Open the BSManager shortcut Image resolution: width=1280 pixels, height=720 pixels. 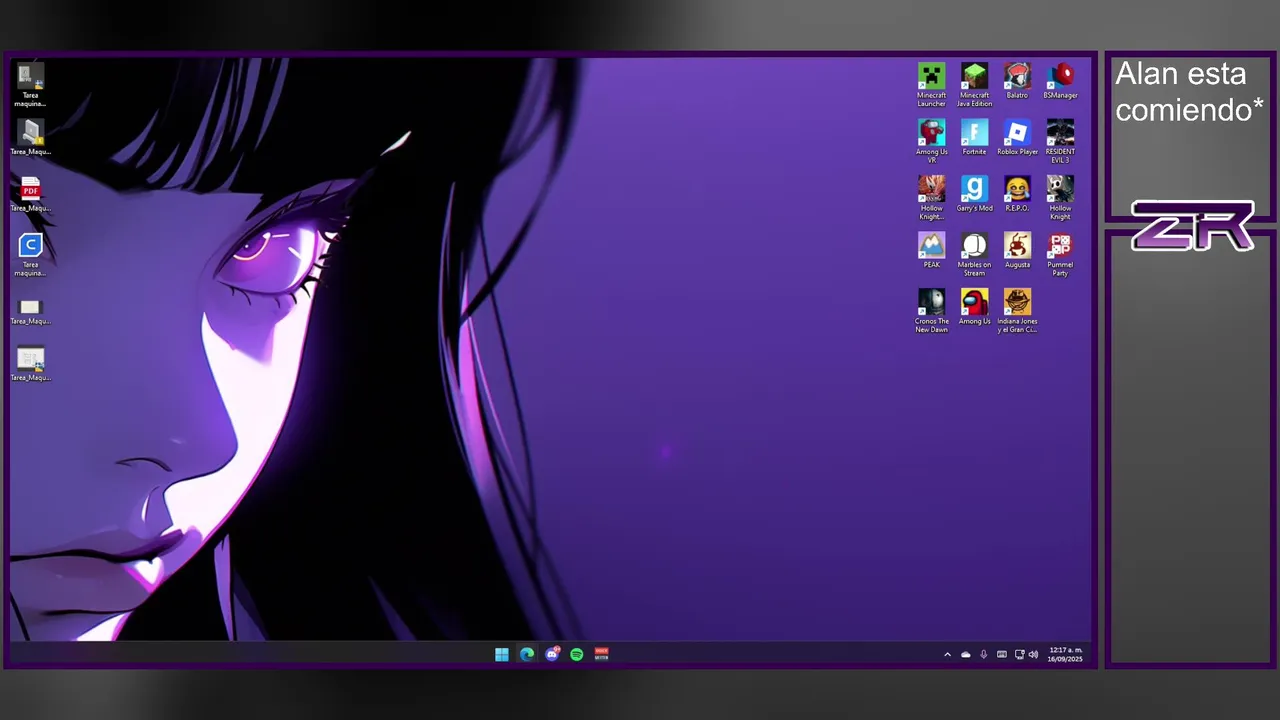coord(1060,81)
